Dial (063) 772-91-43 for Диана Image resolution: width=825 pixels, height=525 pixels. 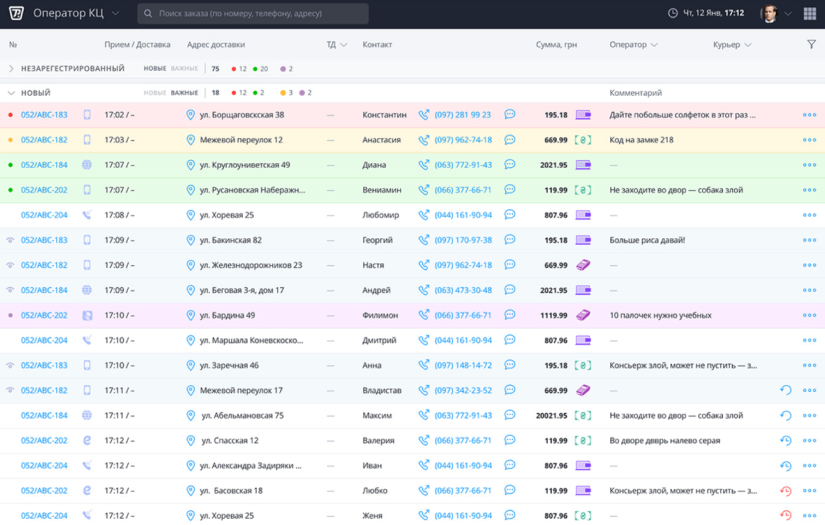point(463,165)
